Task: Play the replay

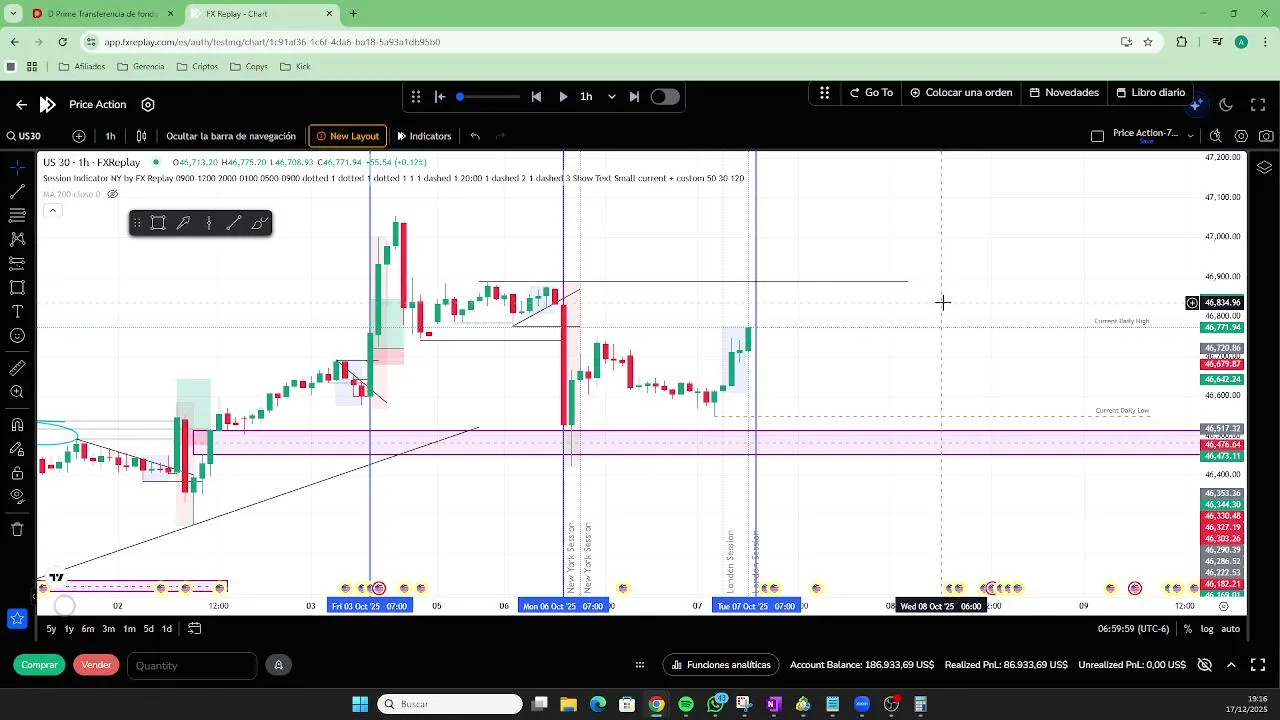Action: (563, 96)
